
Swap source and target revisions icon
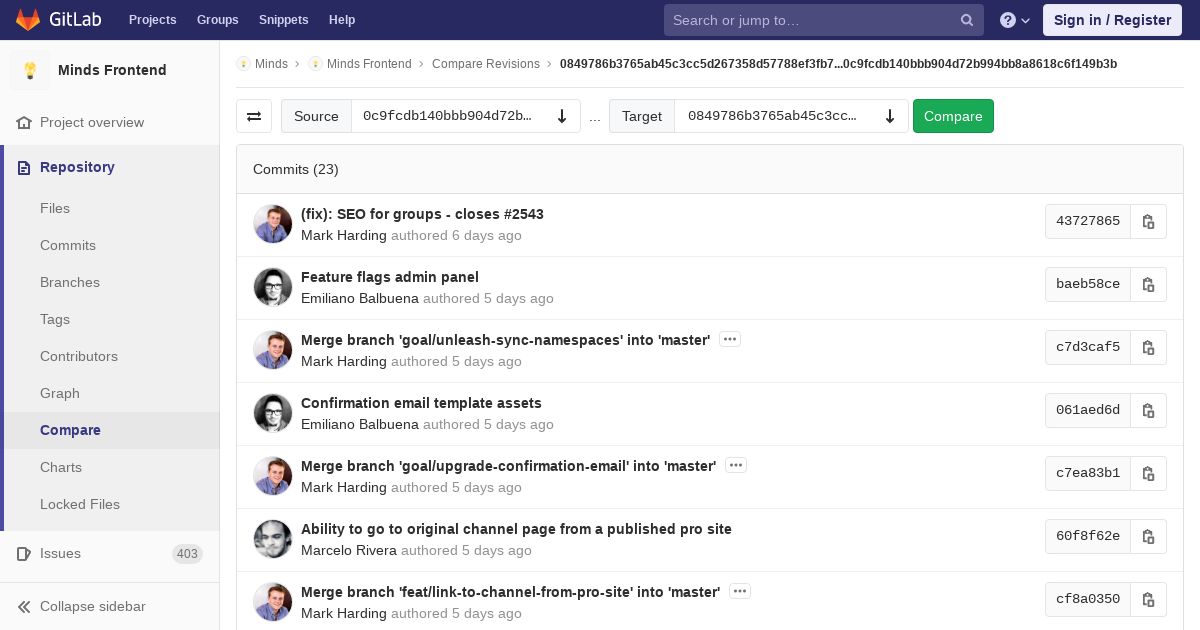click(x=254, y=116)
